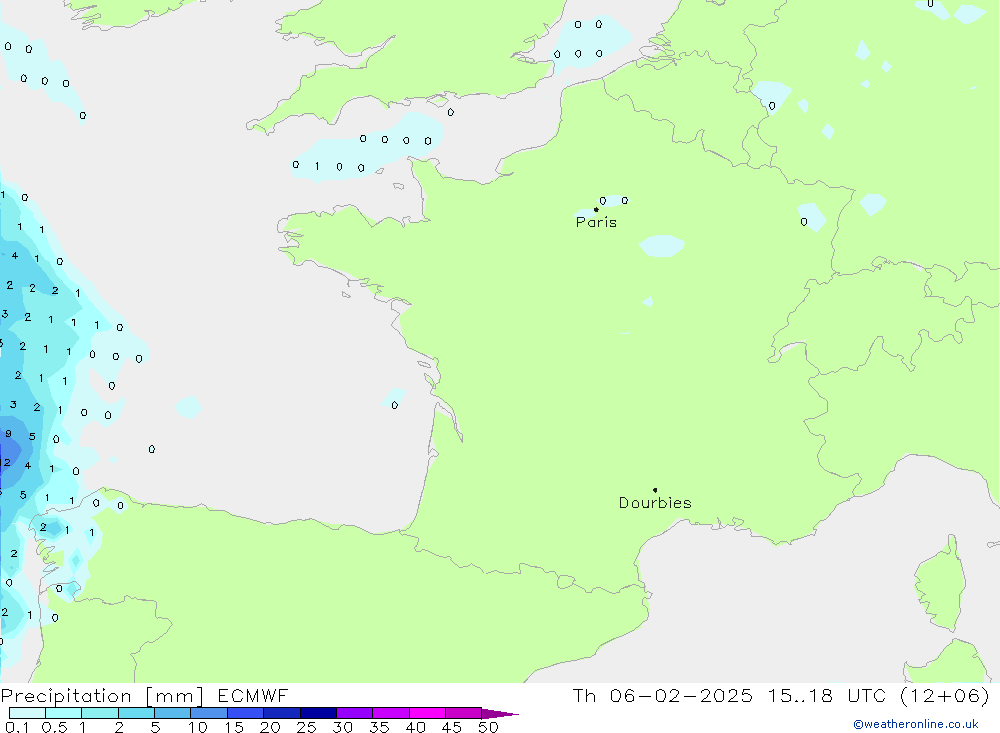Click the legend value label 35
Viewport: 1000px width, 733px height.
[x=379, y=727]
